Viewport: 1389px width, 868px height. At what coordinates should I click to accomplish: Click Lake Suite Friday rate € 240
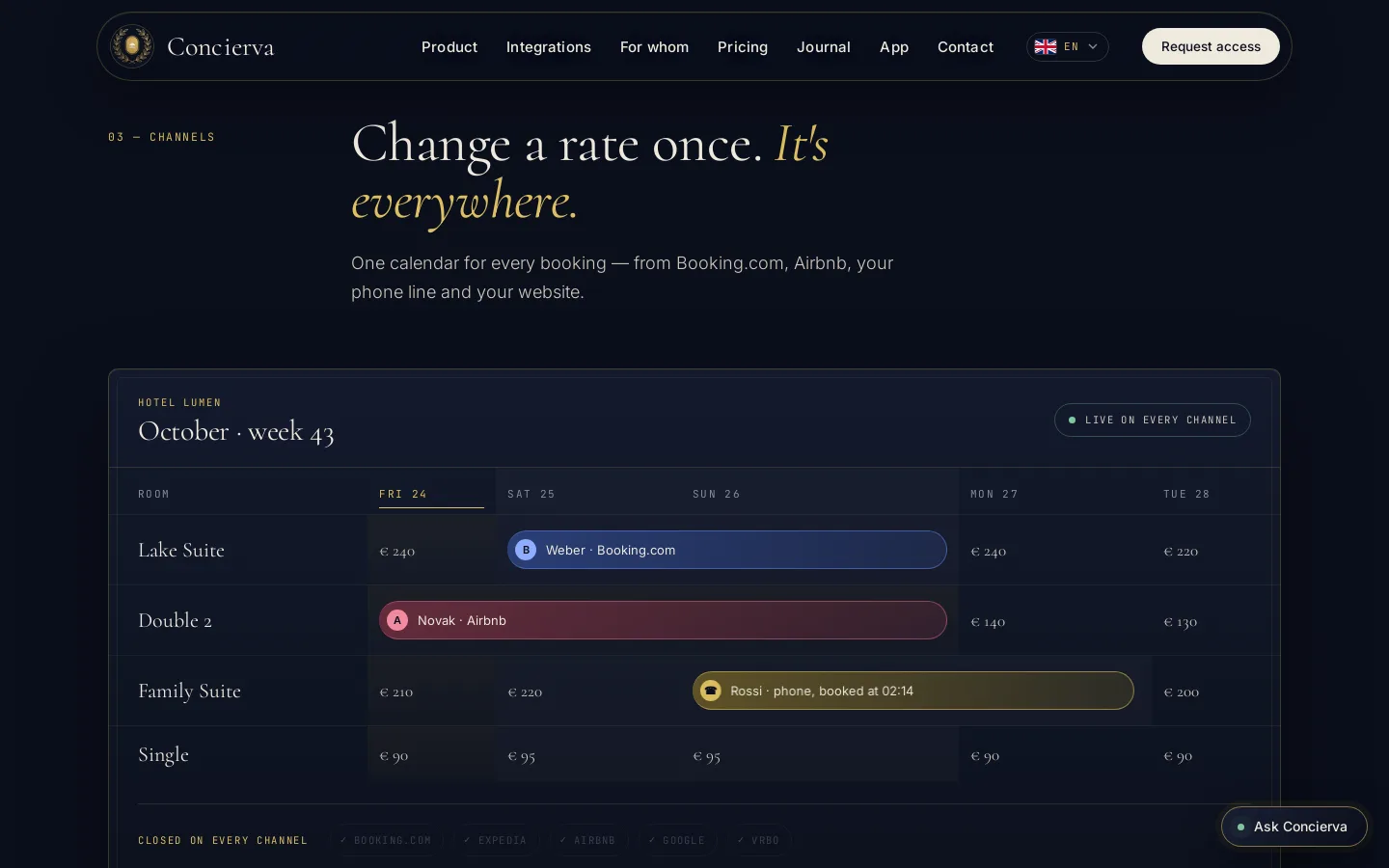coord(397,552)
